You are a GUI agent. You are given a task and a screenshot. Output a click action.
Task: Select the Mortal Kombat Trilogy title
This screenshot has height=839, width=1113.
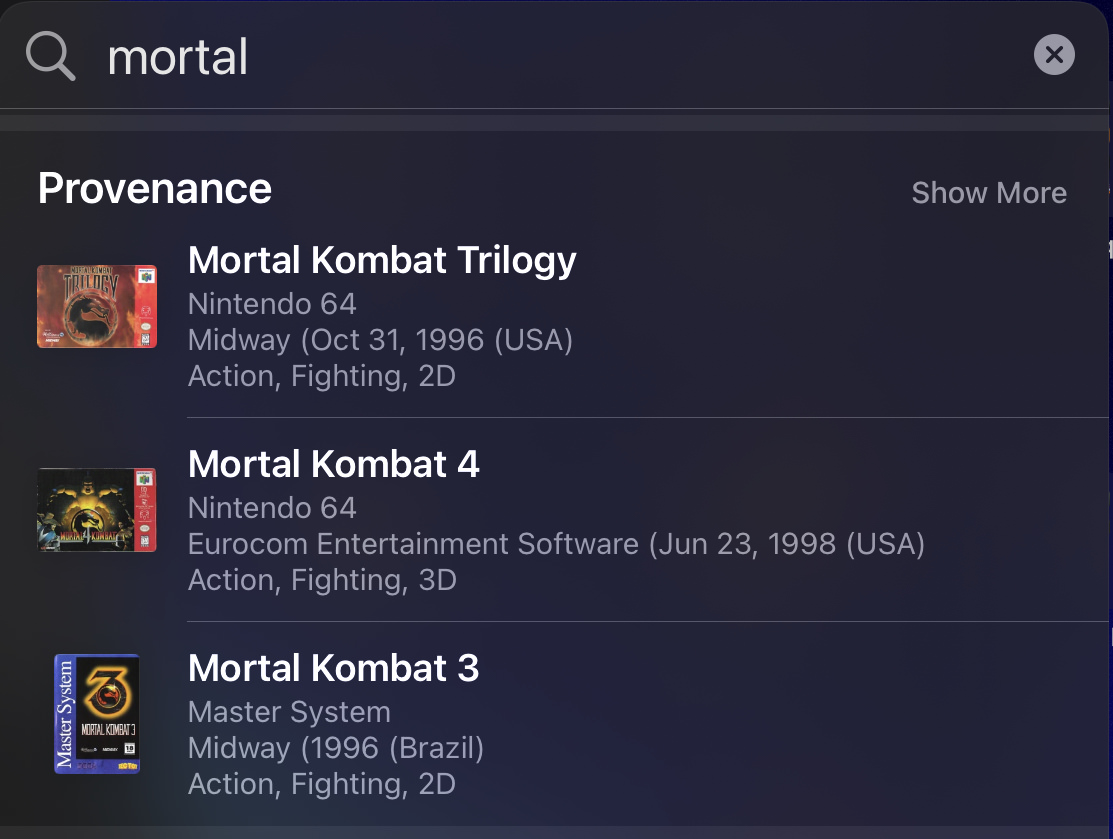pos(382,261)
